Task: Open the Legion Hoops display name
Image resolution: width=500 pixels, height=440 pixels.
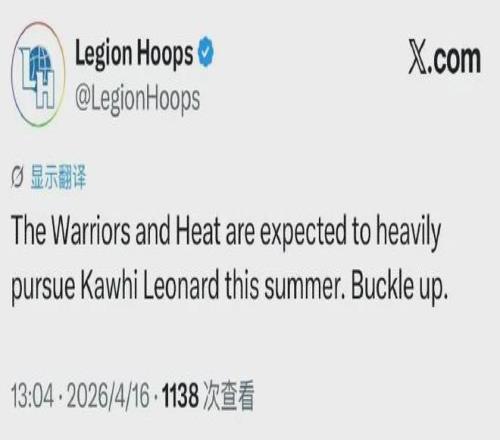Action: click(x=134, y=53)
